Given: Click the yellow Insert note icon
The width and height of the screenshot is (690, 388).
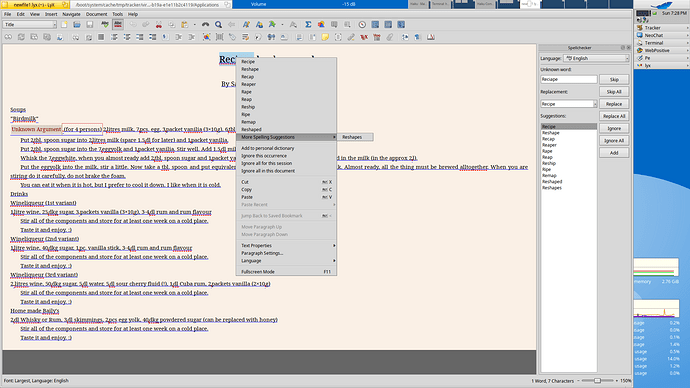Looking at the screenshot, I should point(325,37).
